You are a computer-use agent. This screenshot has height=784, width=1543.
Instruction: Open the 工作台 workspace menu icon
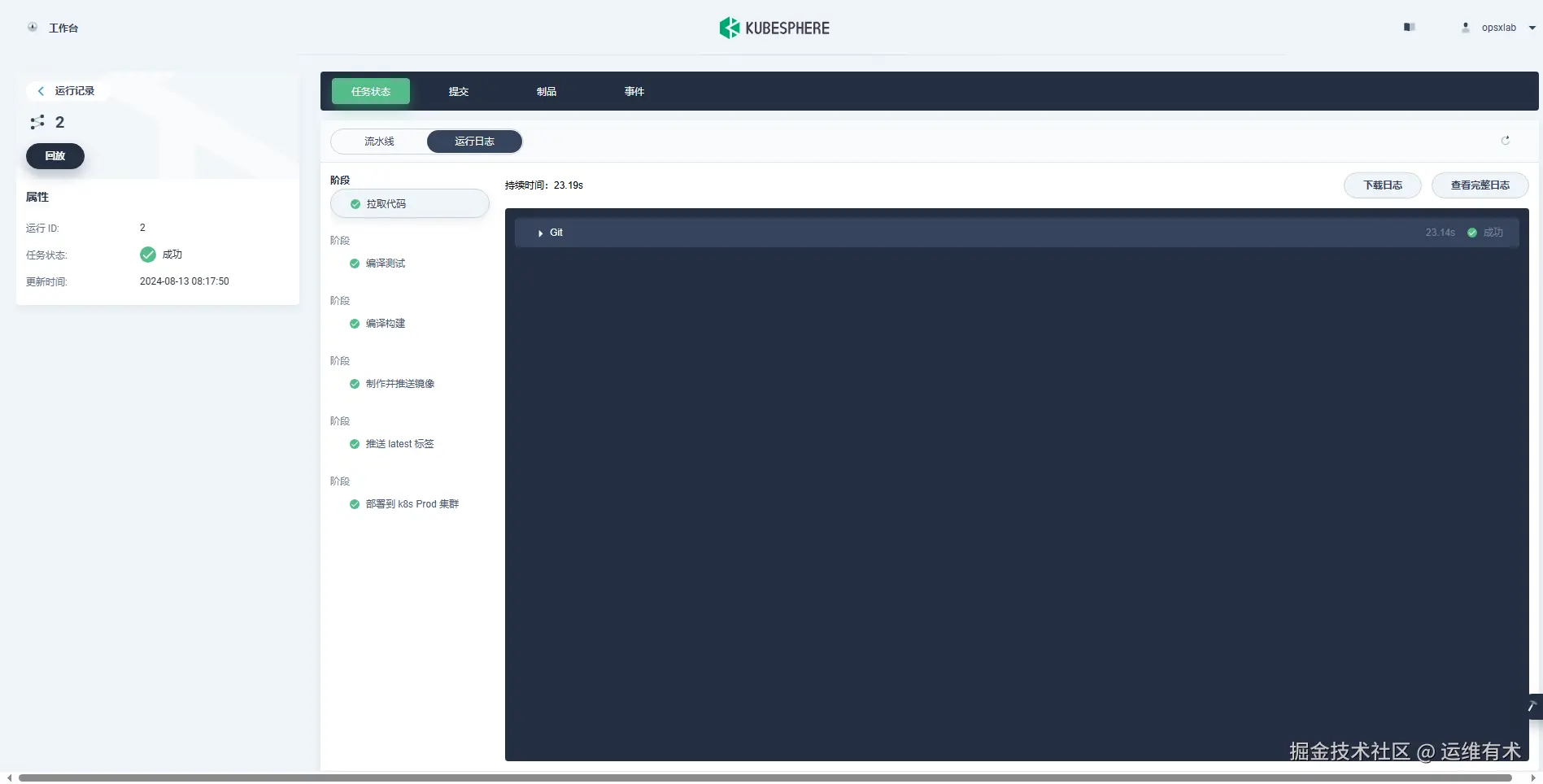(x=32, y=27)
